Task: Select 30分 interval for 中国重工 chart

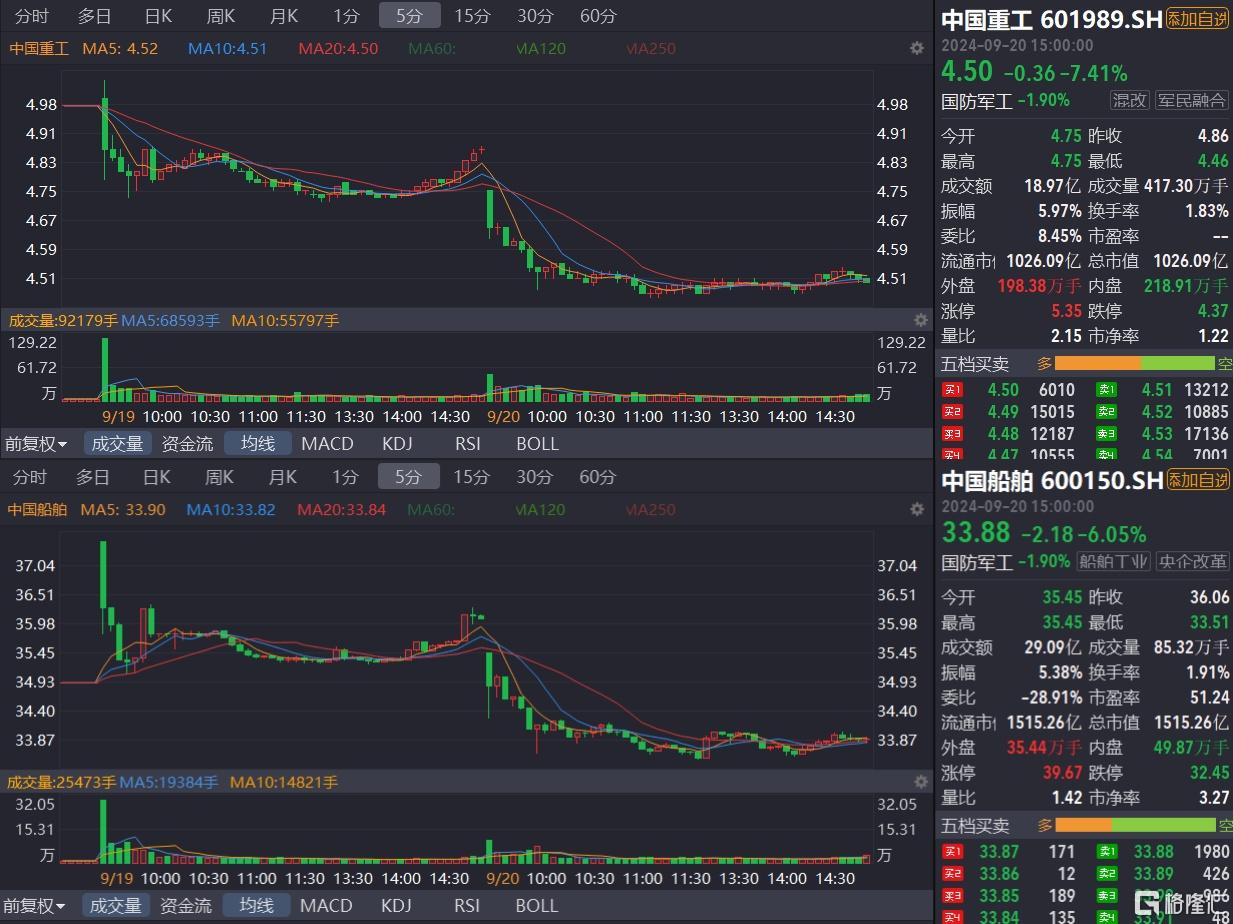Action: 535,16
